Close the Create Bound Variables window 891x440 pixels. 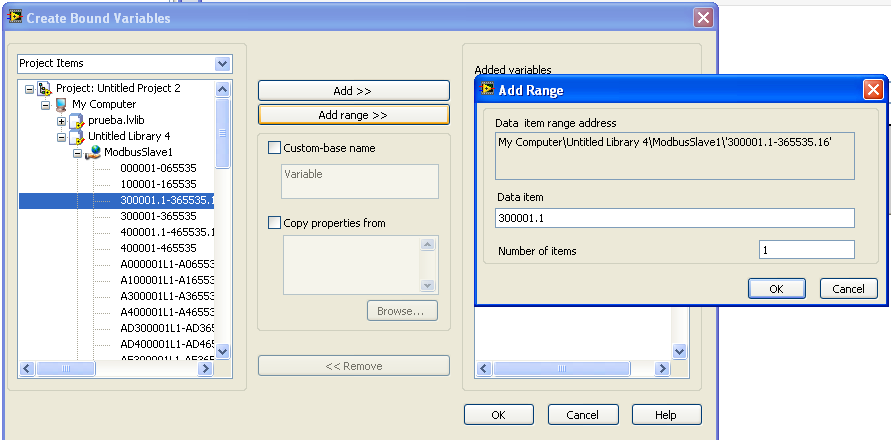point(703,18)
